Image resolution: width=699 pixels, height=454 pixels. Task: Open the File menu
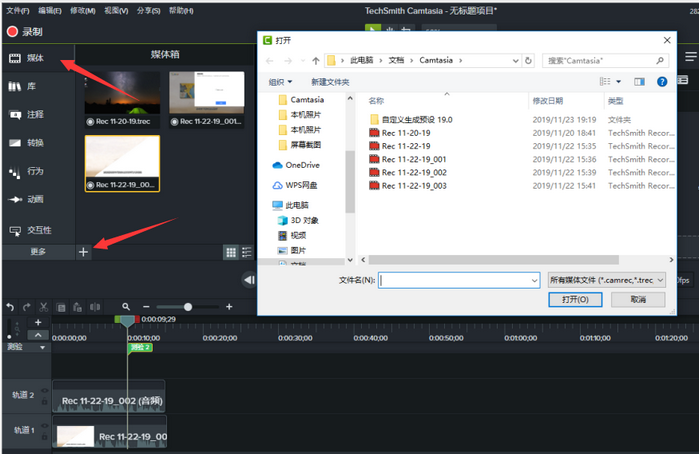(x=18, y=11)
